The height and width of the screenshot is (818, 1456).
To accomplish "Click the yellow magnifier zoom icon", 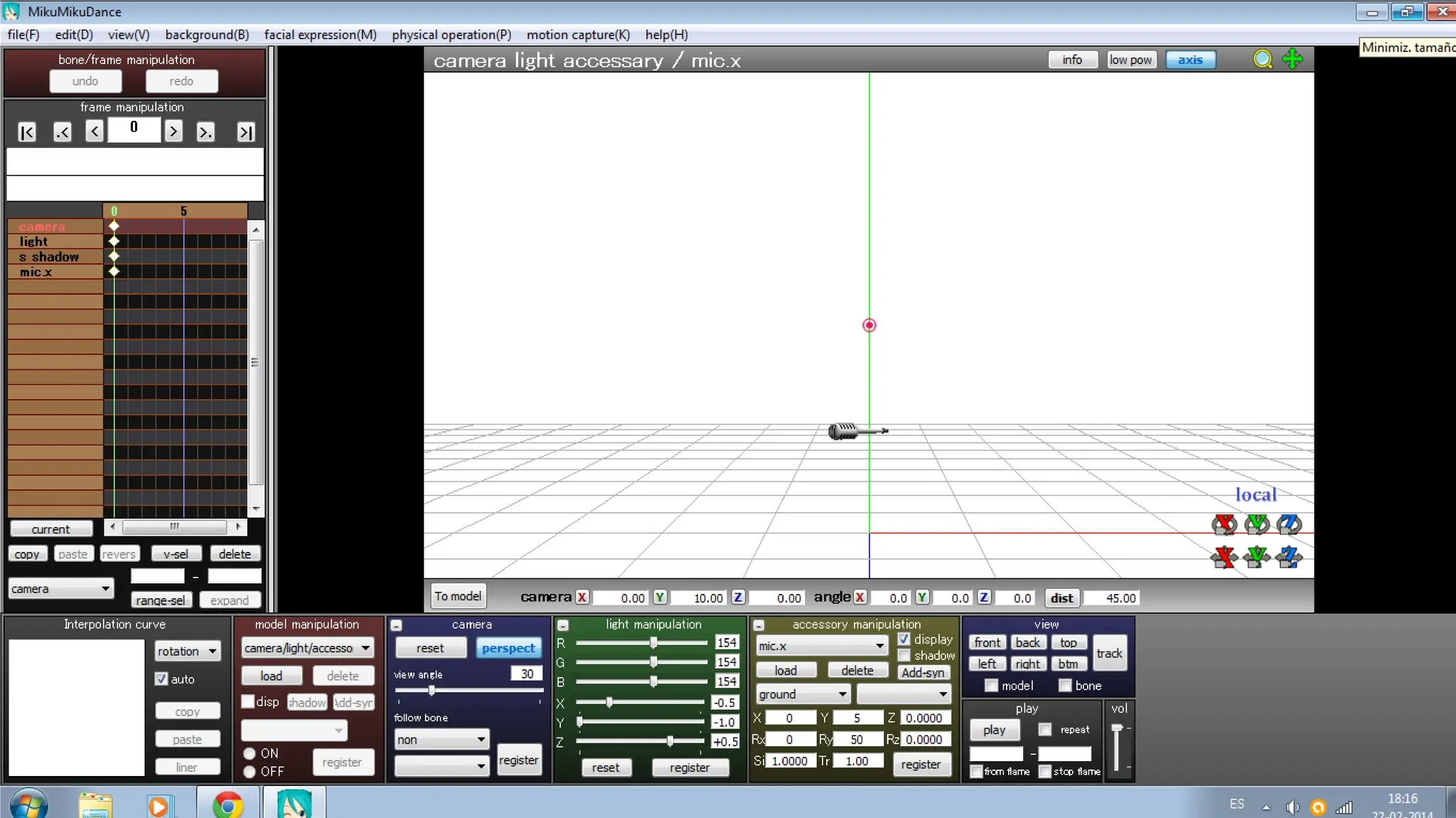I will 1263,60.
